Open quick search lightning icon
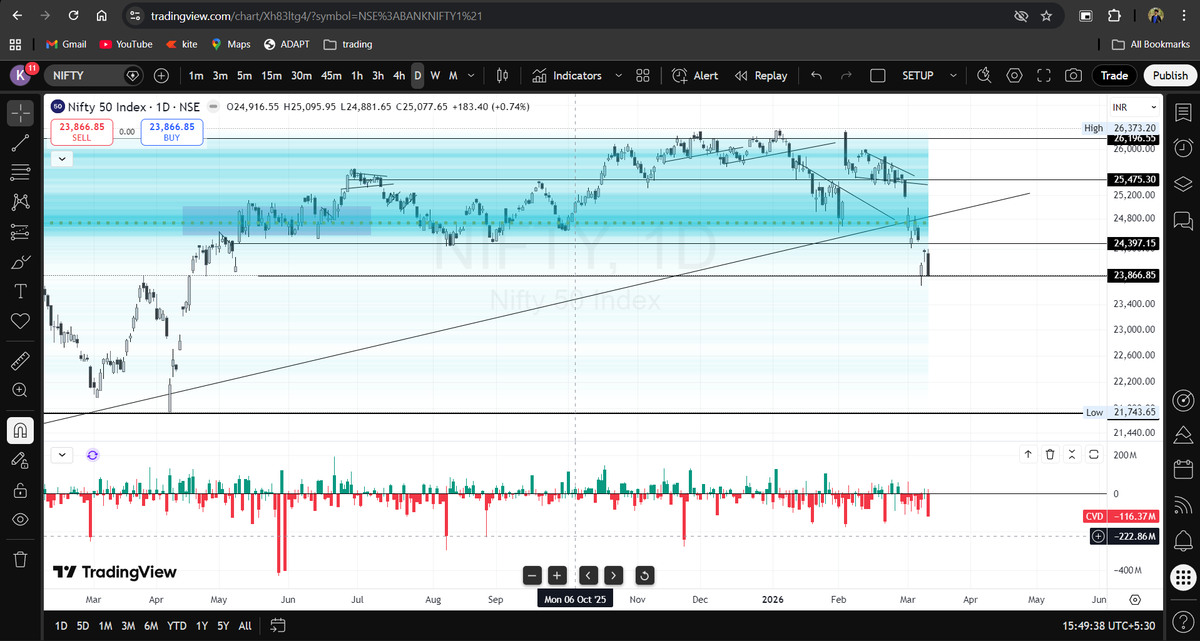The image size is (1200, 641). (984, 75)
